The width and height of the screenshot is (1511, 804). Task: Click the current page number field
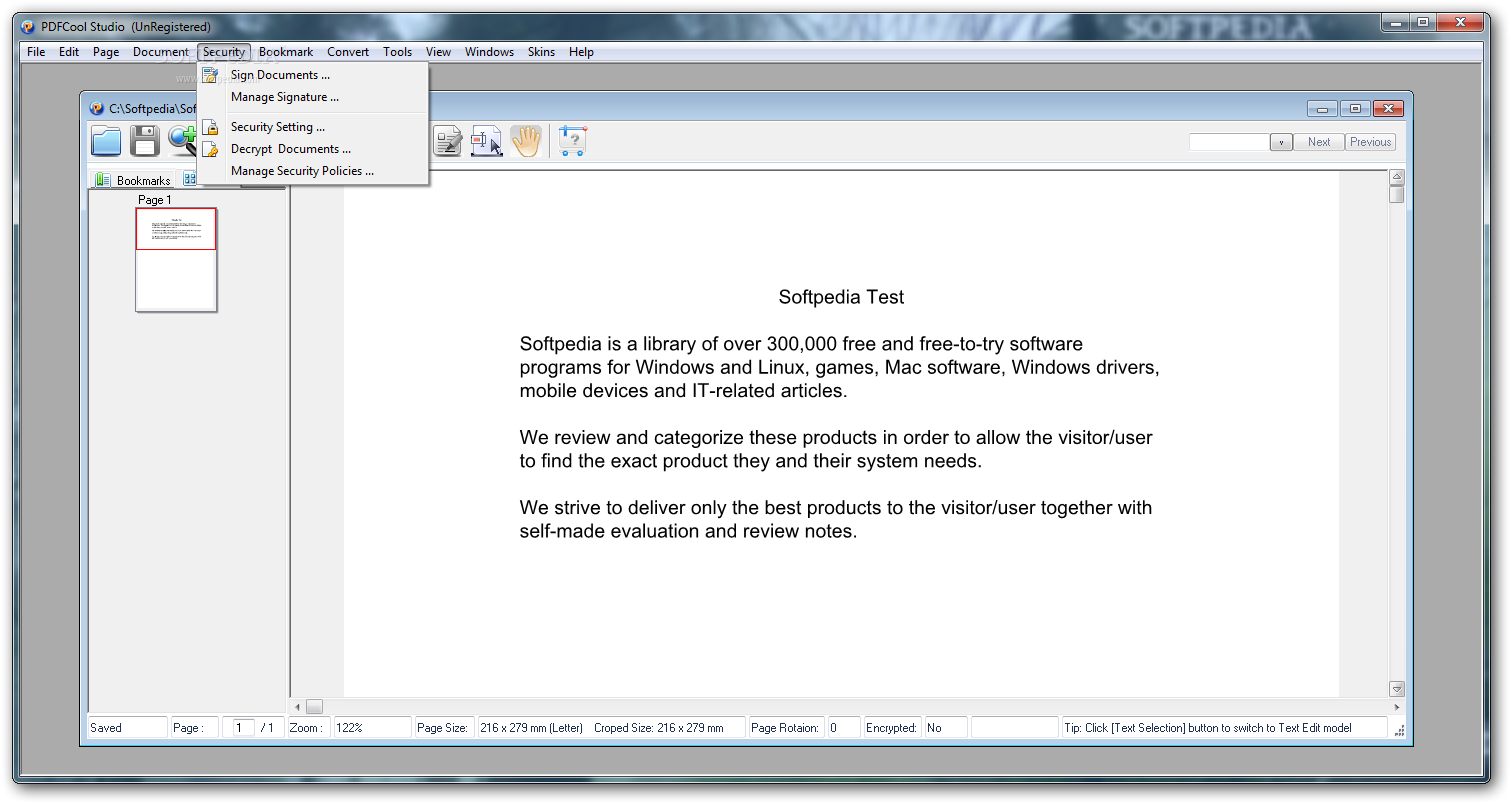pyautogui.click(x=243, y=728)
